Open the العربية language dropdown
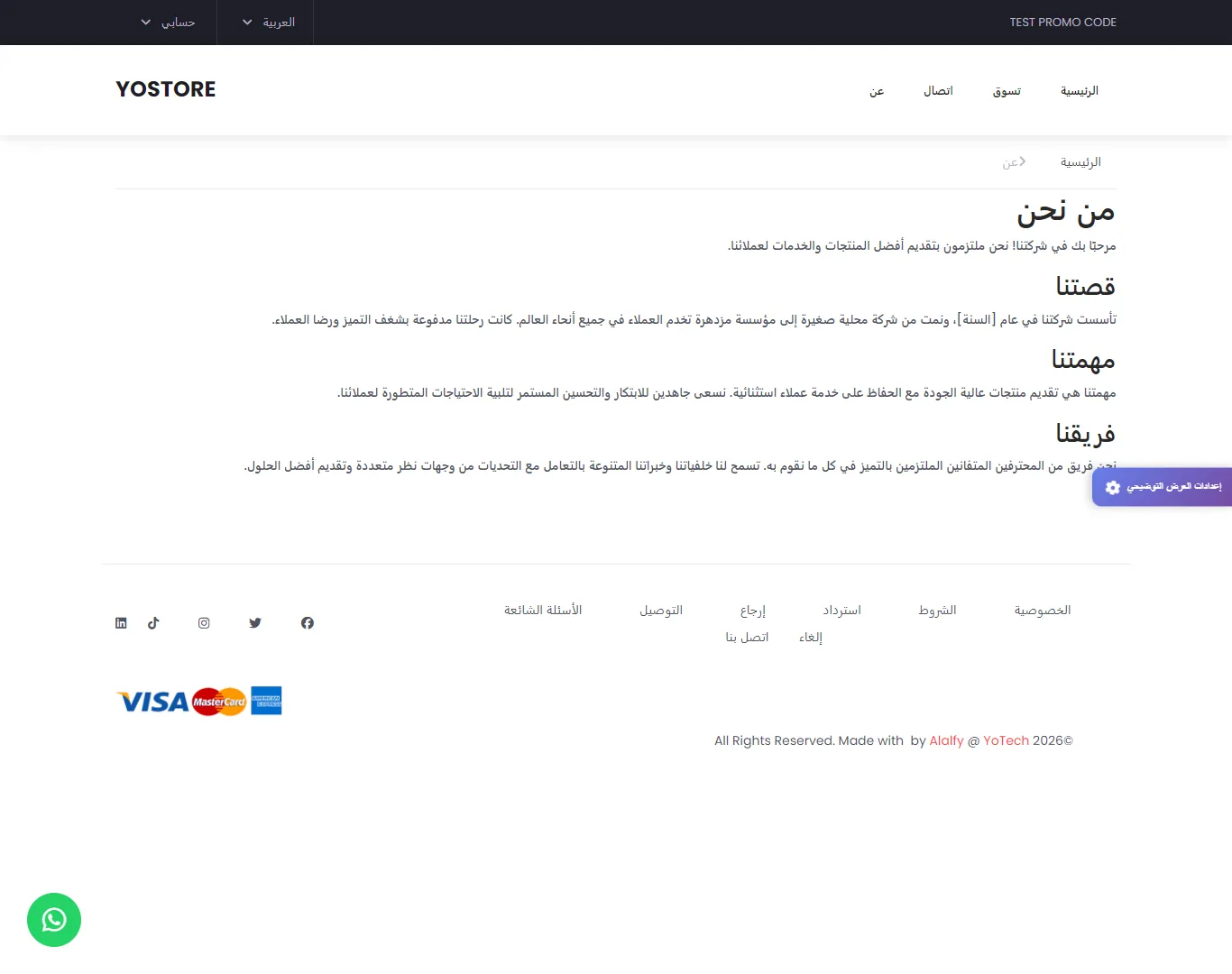Screen dimensions: 1232x974 (x=269, y=23)
